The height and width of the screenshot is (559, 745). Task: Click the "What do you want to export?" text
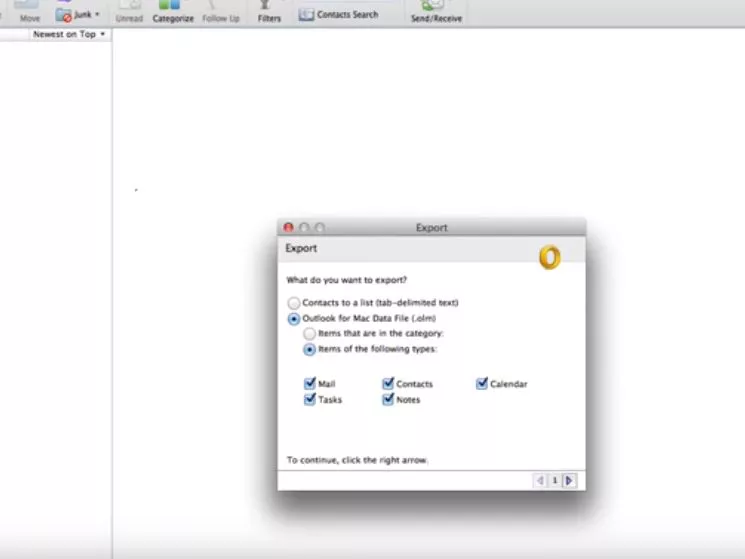pos(346,280)
